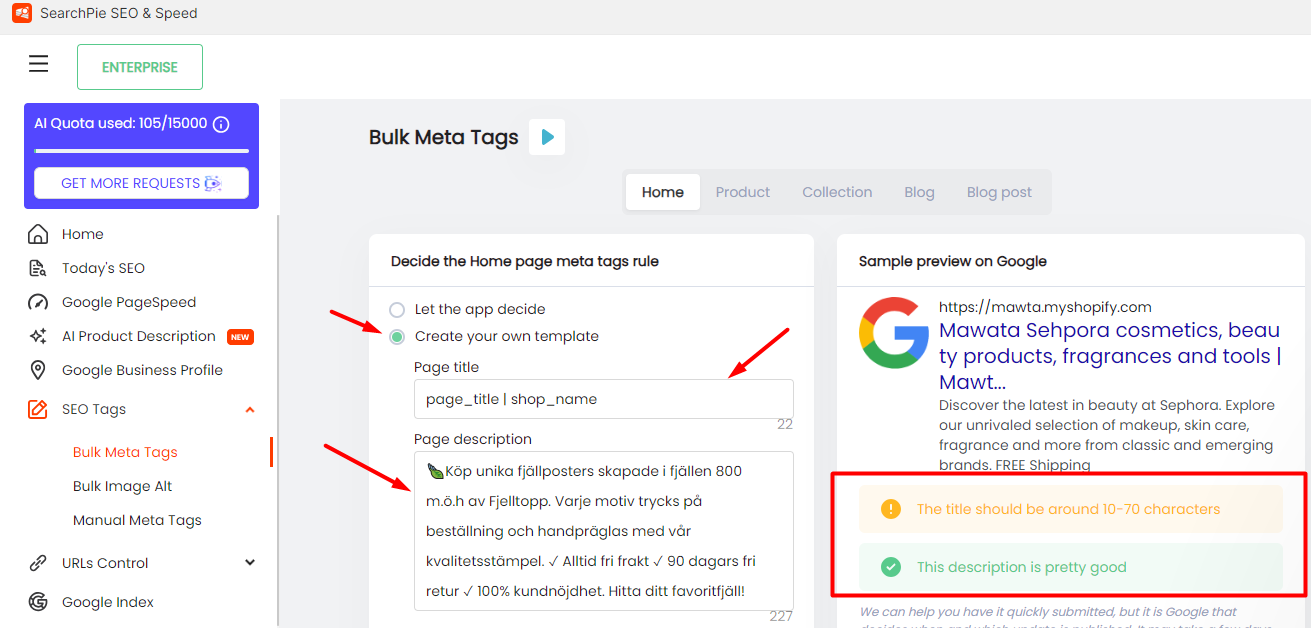The height and width of the screenshot is (628, 1311).
Task: Click the 'Bulk Meta Tags' page heading
Action: [x=443, y=137]
